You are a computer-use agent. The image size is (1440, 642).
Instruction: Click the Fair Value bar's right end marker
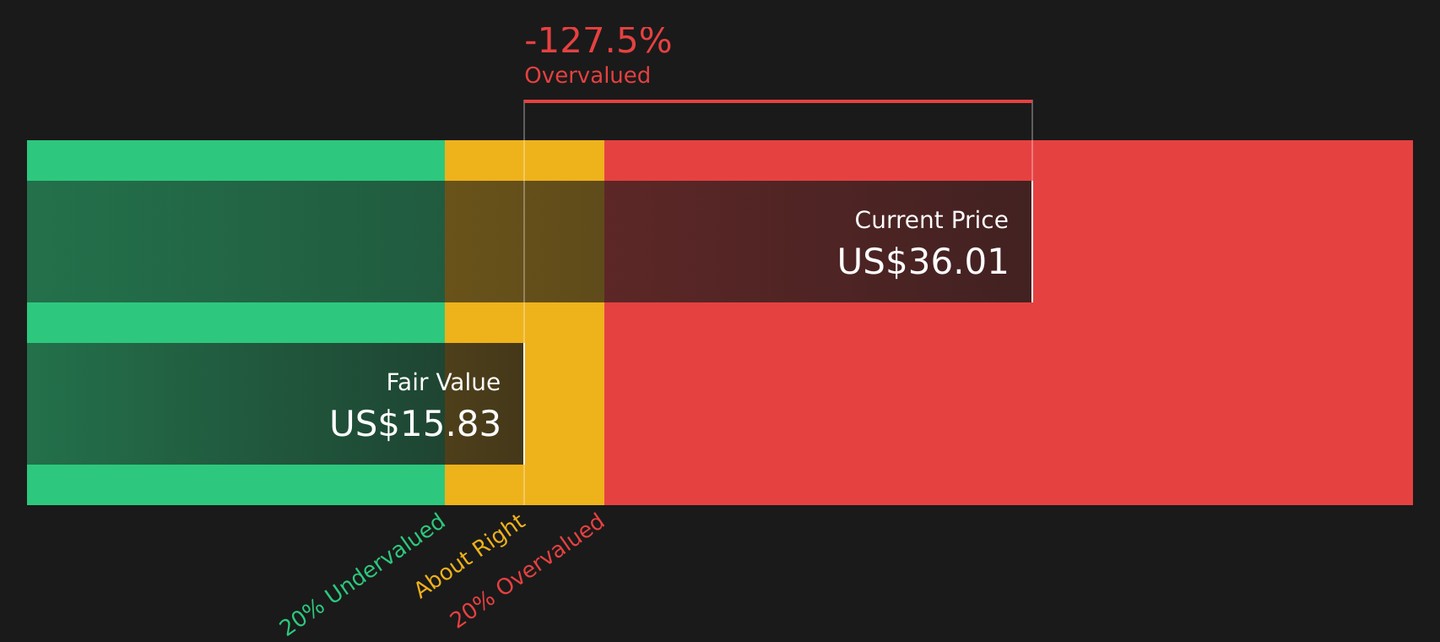524,403
